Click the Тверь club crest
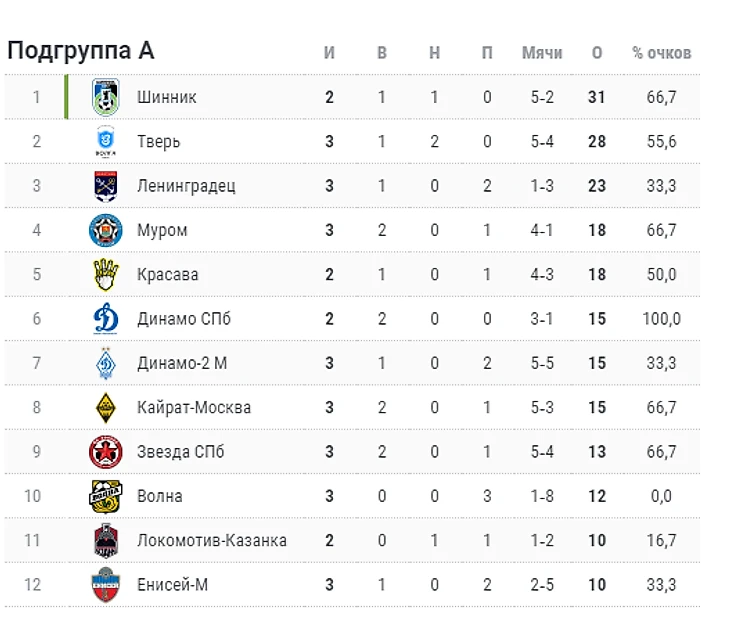The width and height of the screenshot is (730, 623). pyautogui.click(x=105, y=141)
